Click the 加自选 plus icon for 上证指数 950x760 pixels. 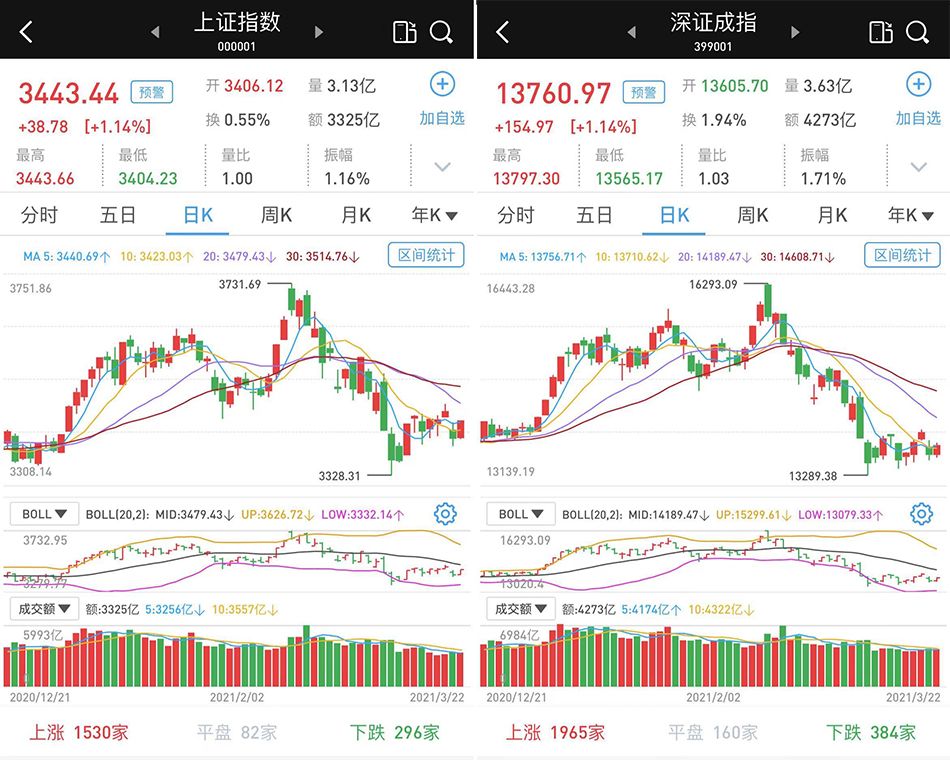(x=441, y=84)
